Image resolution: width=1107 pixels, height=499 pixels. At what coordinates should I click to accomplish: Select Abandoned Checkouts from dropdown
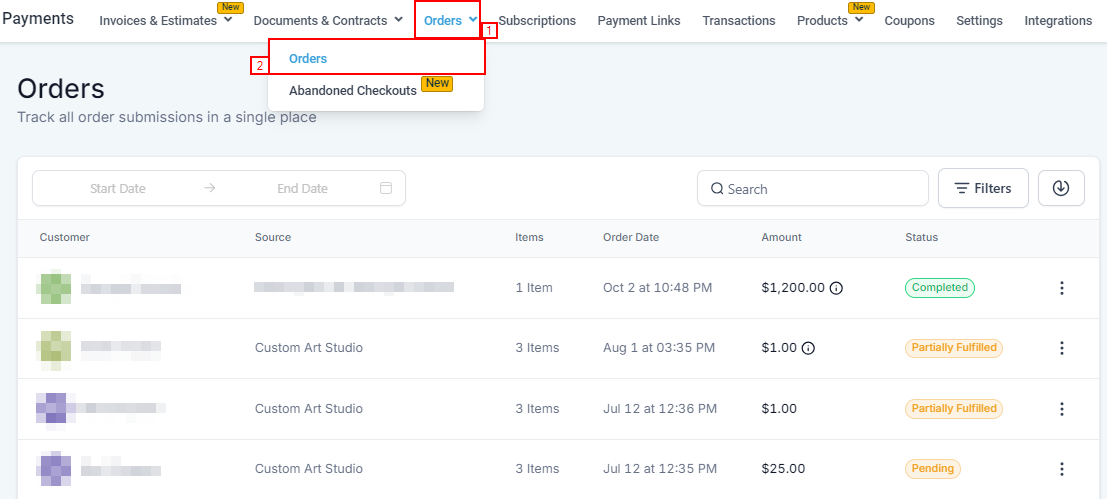pos(353,91)
